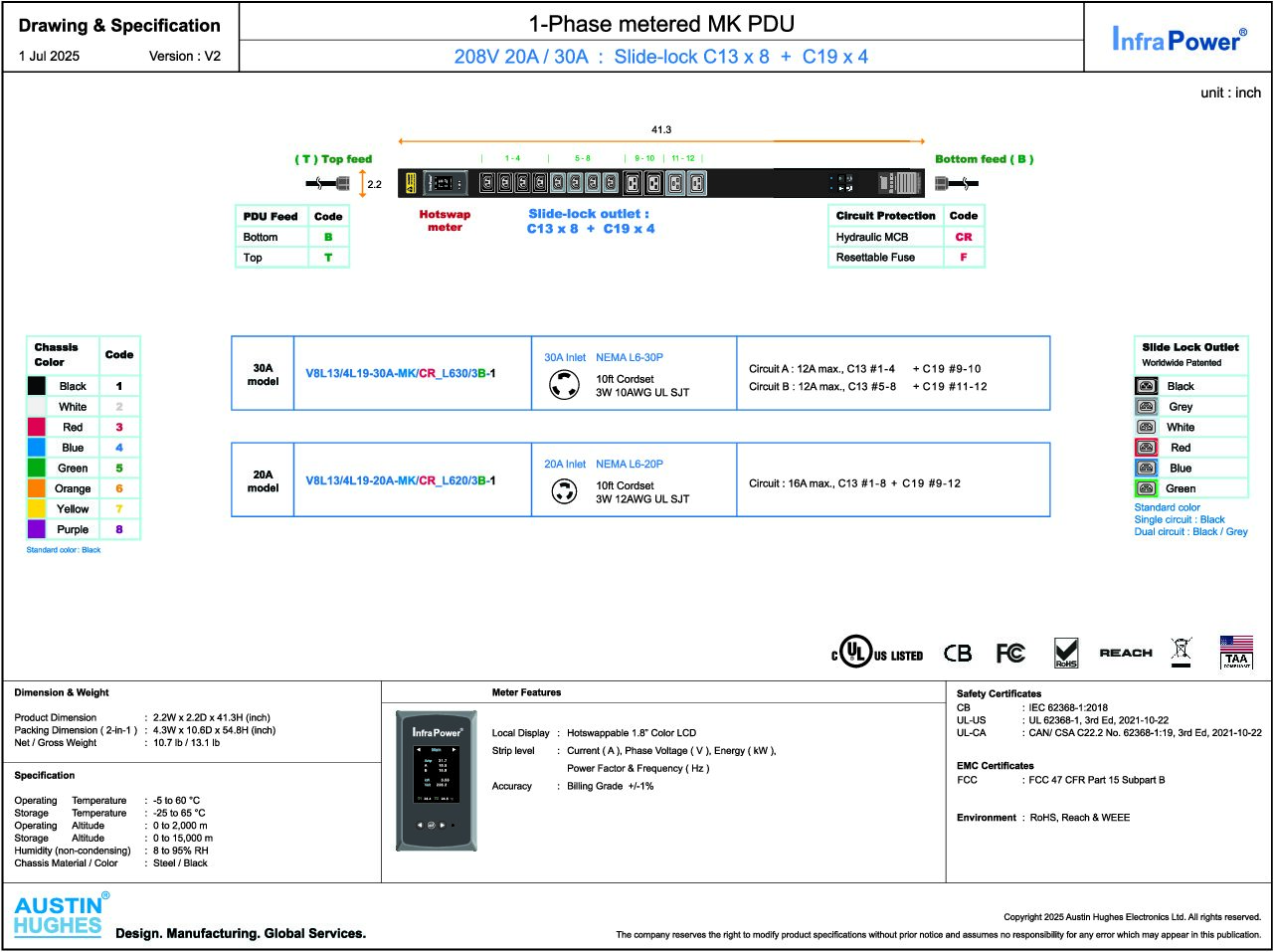Click the hotswap meter on the PDU drawing
Viewport: 1274px width, 952px height.
point(445,183)
